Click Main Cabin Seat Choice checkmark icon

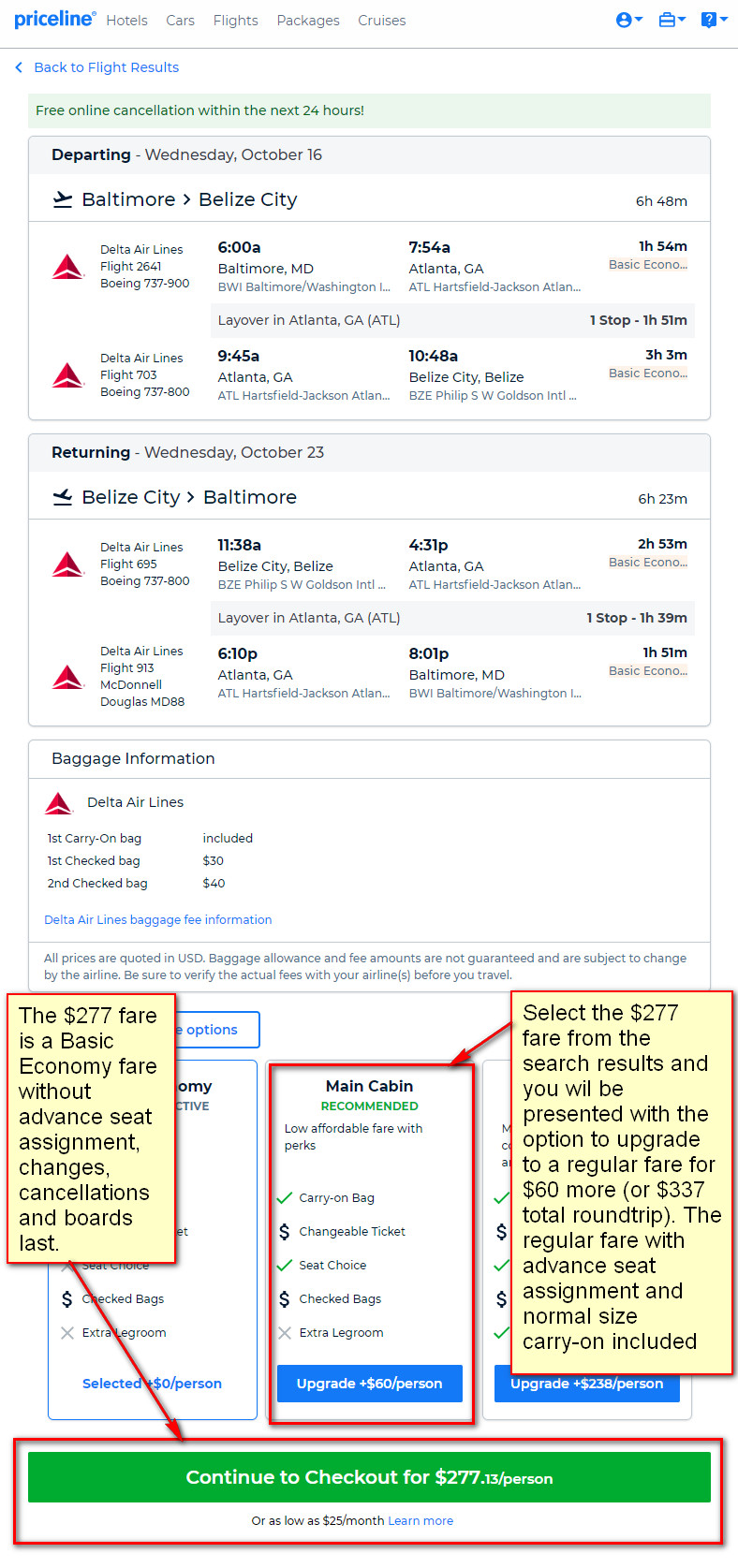(285, 1266)
